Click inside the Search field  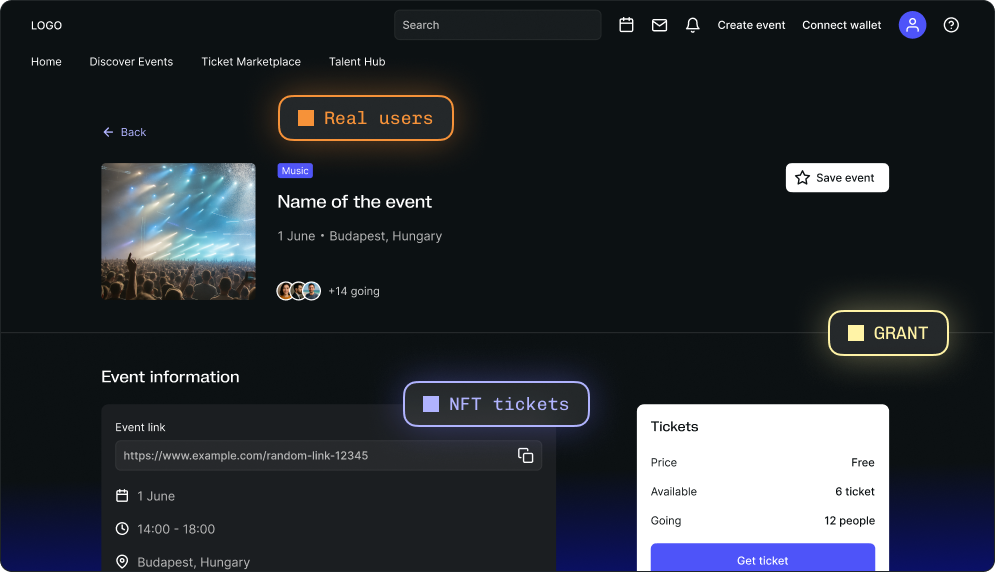tap(497, 25)
